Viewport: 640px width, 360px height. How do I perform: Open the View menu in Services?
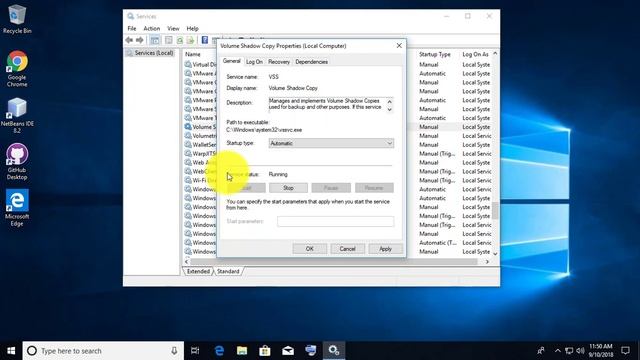click(x=173, y=29)
